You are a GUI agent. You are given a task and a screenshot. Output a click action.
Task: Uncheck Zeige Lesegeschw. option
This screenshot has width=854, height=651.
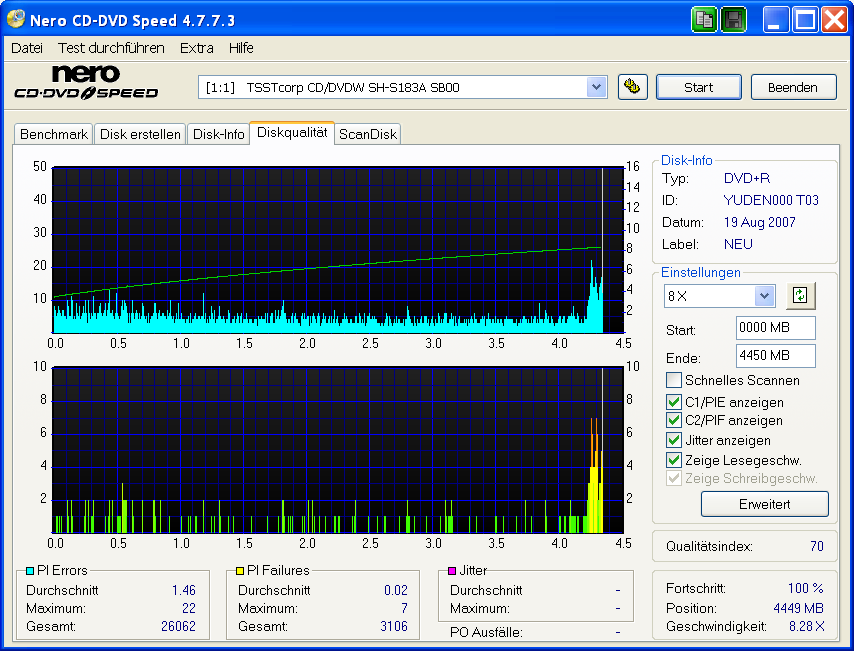[x=675, y=460]
